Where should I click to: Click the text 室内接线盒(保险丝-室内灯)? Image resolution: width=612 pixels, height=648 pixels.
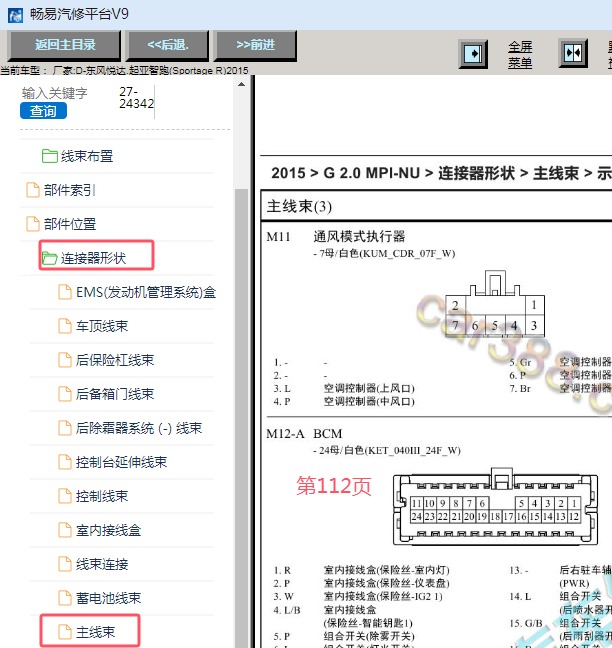tap(386, 570)
